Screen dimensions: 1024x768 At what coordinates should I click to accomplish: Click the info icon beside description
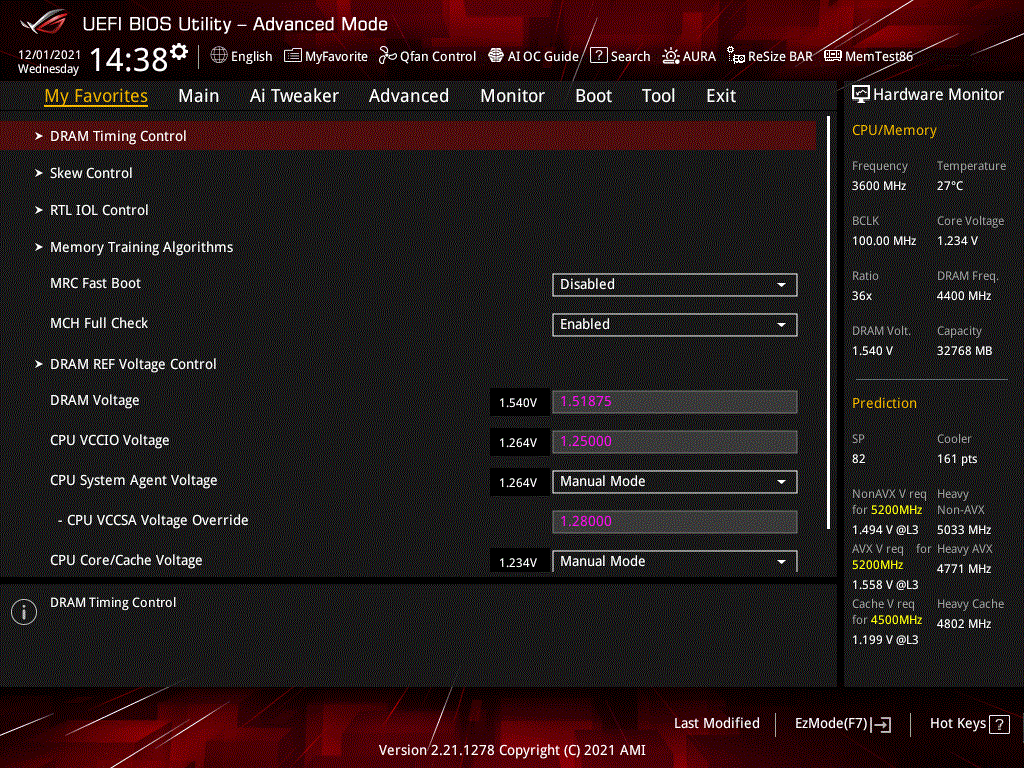[24, 612]
